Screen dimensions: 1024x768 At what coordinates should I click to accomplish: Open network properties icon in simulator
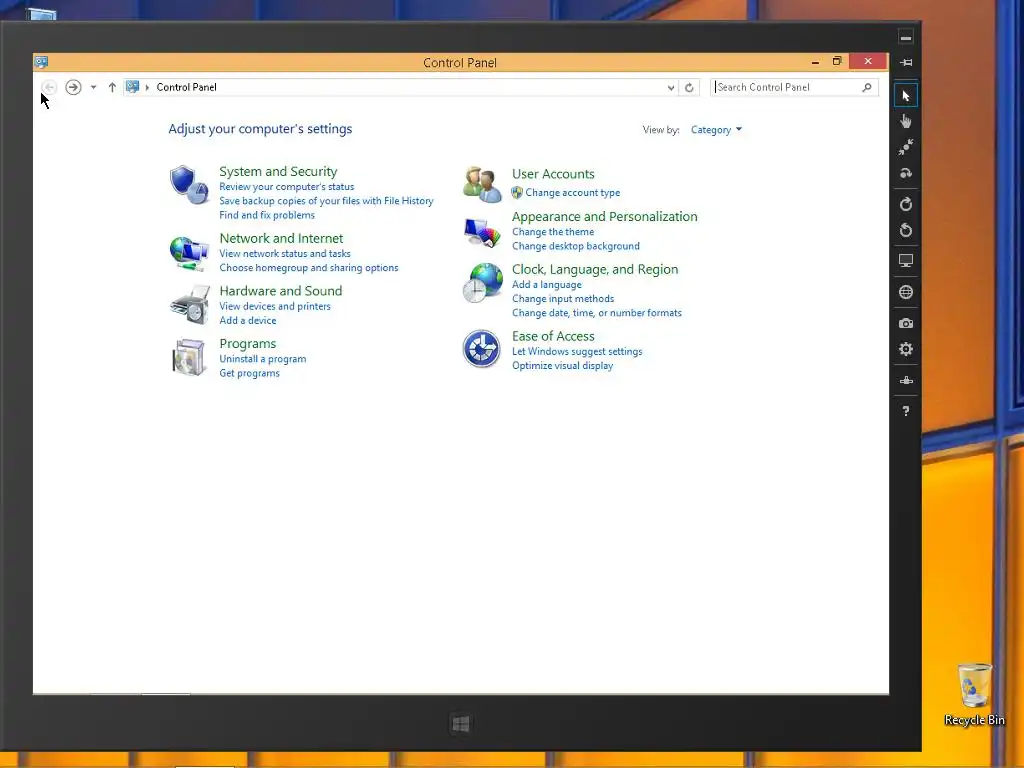point(906,380)
